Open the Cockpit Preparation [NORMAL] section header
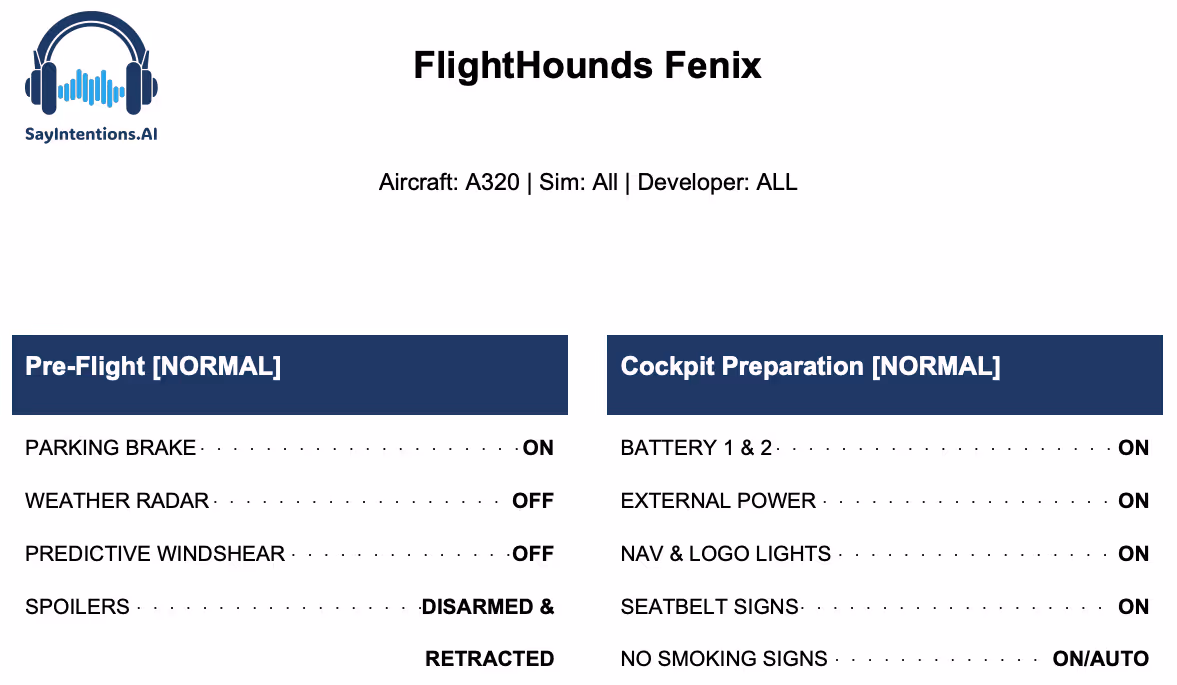 pos(885,374)
